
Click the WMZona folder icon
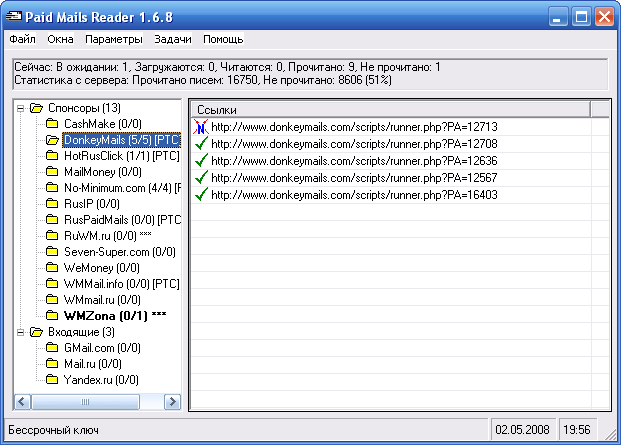(52, 316)
